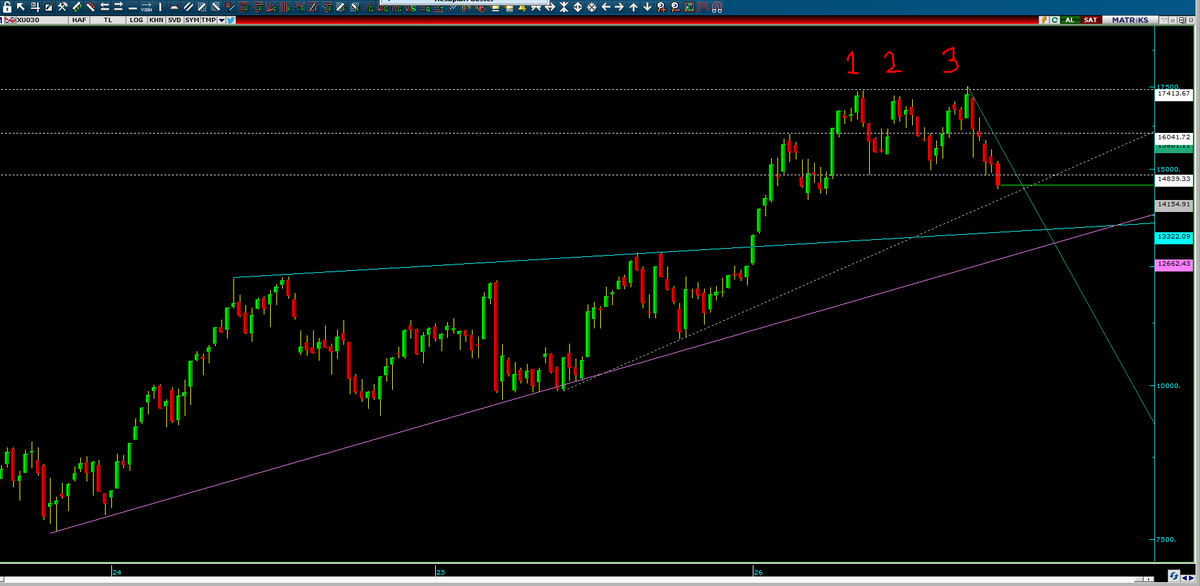Select the diagonal parallel lines tool
This screenshot has width=1200, height=586.
tap(188, 7)
